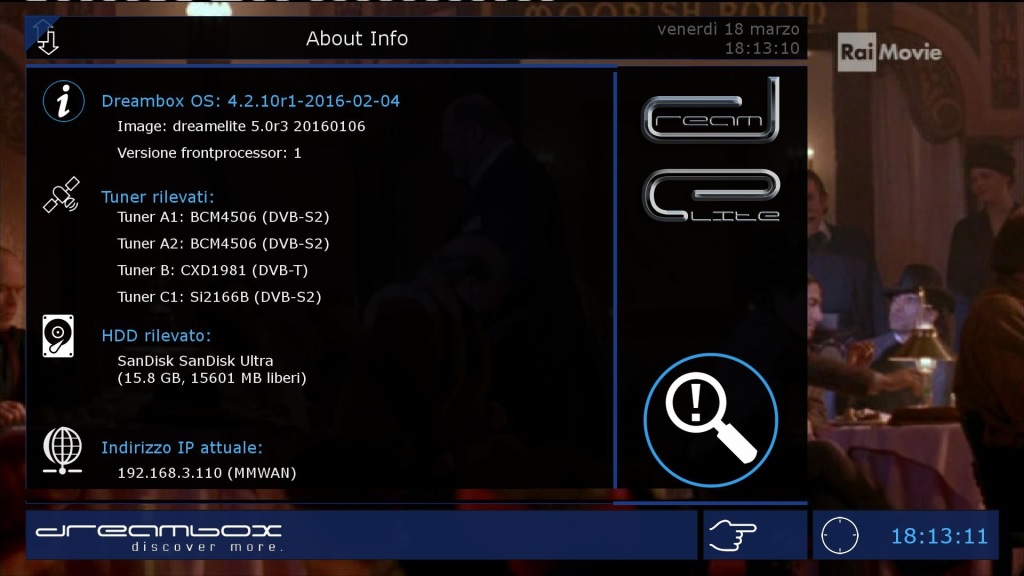Click the down-arrow icon in header corner
This screenshot has height=576, width=1024.
pos(48,42)
